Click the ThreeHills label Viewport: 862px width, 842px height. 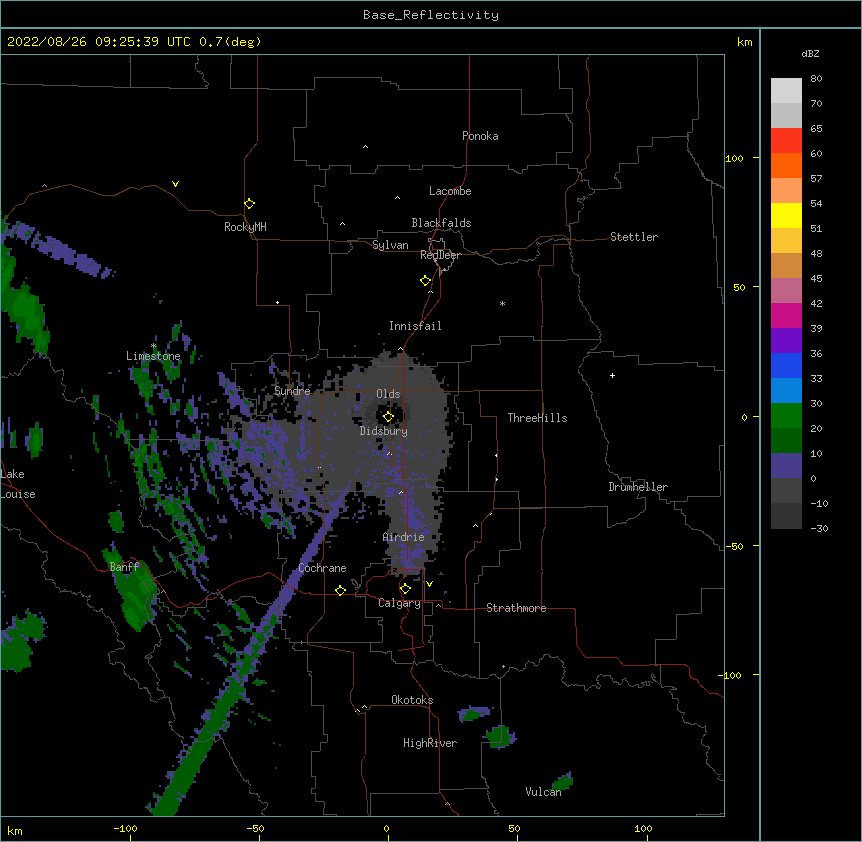537,418
